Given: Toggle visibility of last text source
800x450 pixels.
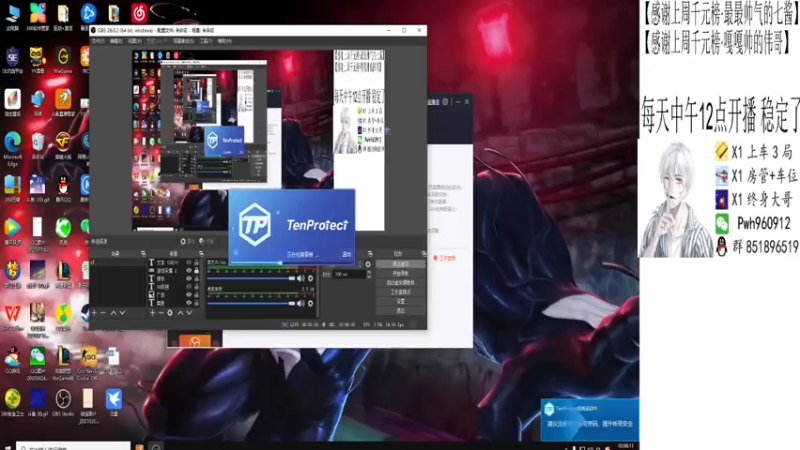Looking at the screenshot, I should click(189, 303).
